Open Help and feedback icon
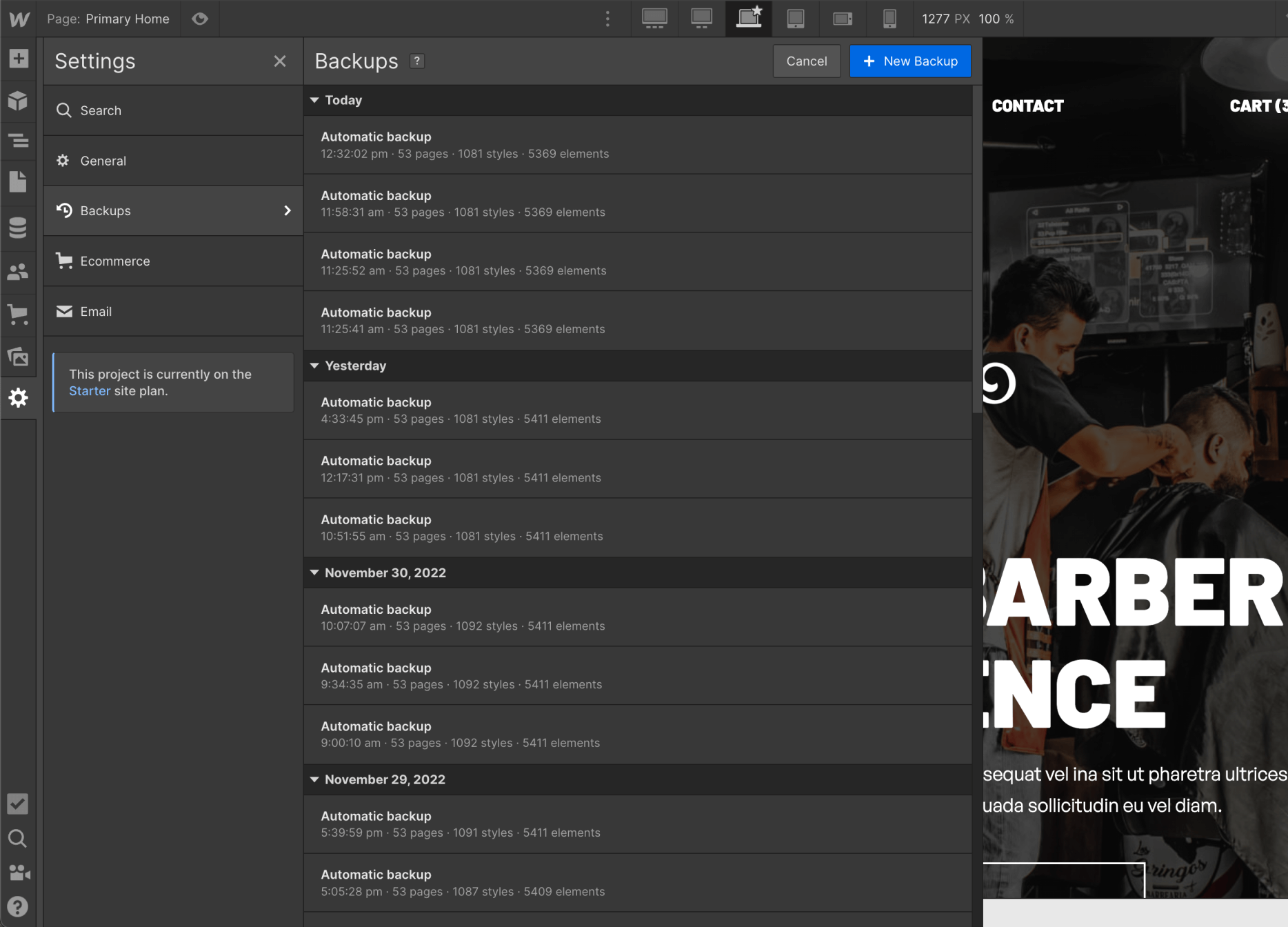1288x927 pixels. click(18, 906)
